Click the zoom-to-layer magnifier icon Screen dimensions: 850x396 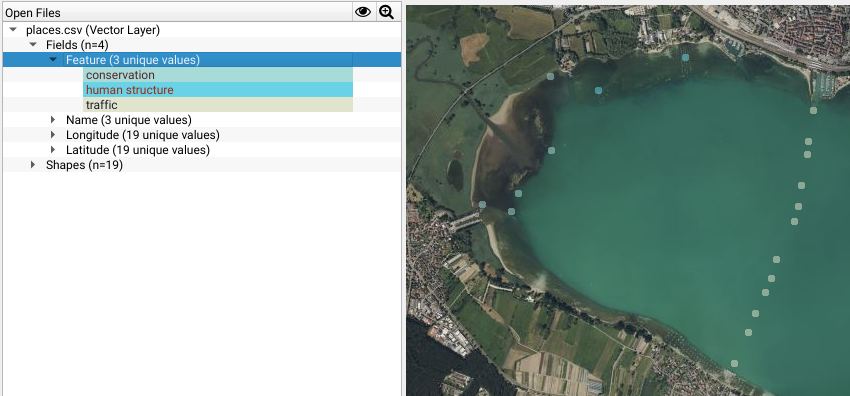coord(387,12)
